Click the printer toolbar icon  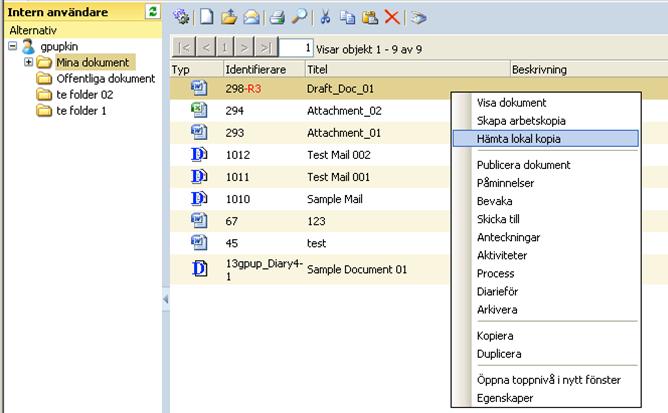pyautogui.click(x=277, y=17)
